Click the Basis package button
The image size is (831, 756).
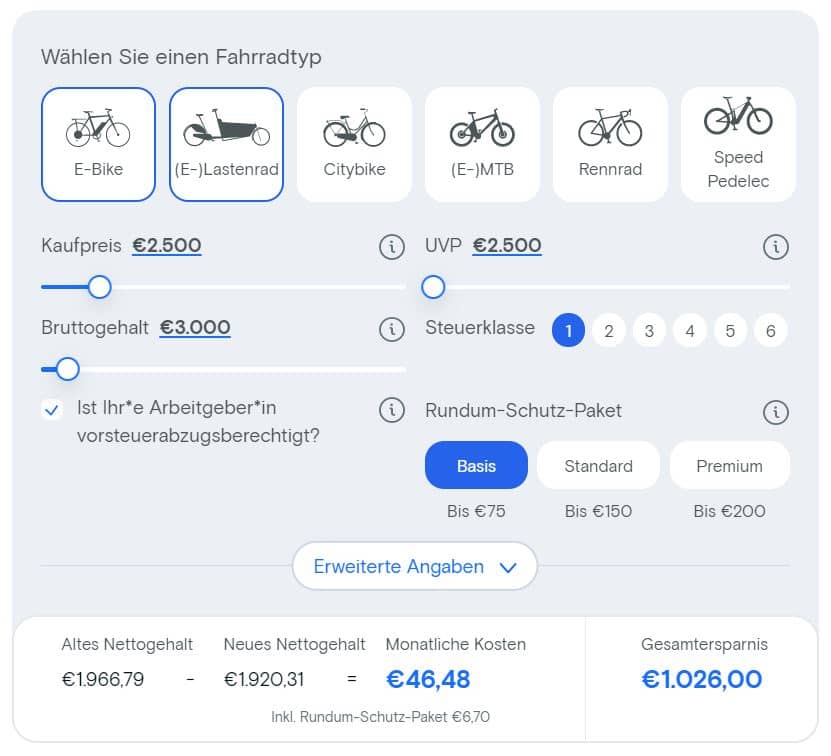[x=476, y=465]
